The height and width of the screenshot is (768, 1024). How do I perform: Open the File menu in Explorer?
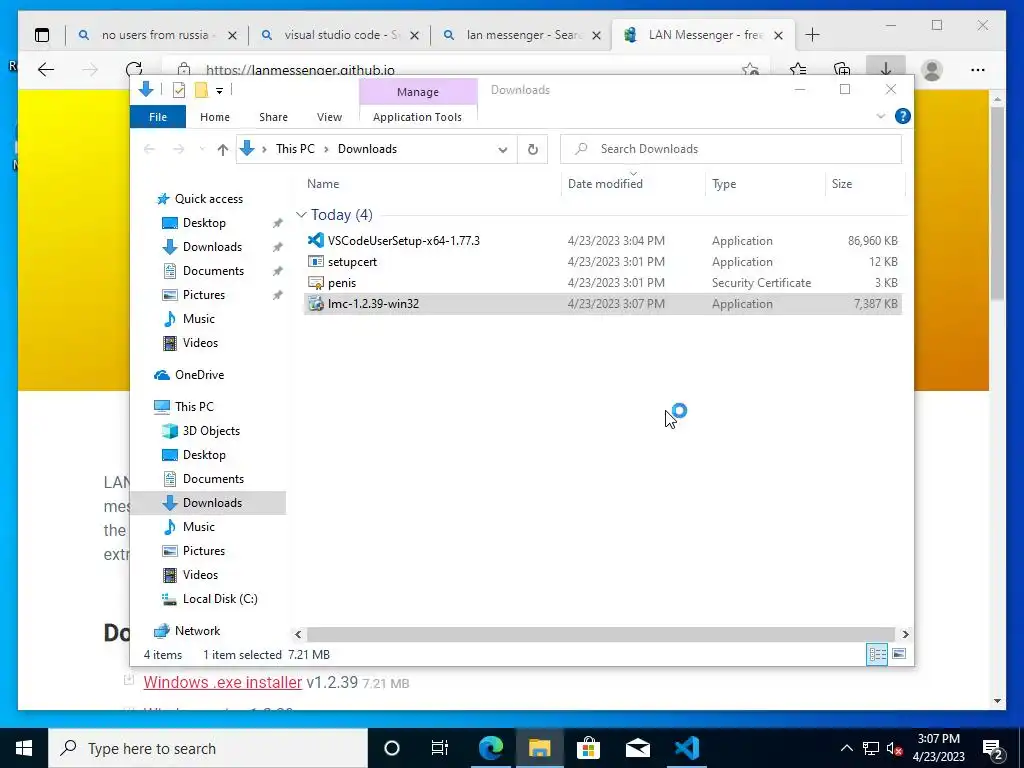[158, 117]
